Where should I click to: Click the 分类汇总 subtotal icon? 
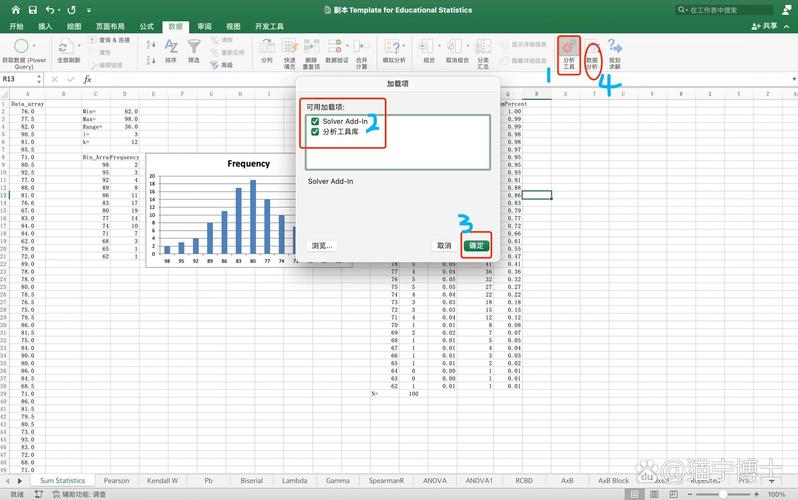click(484, 50)
